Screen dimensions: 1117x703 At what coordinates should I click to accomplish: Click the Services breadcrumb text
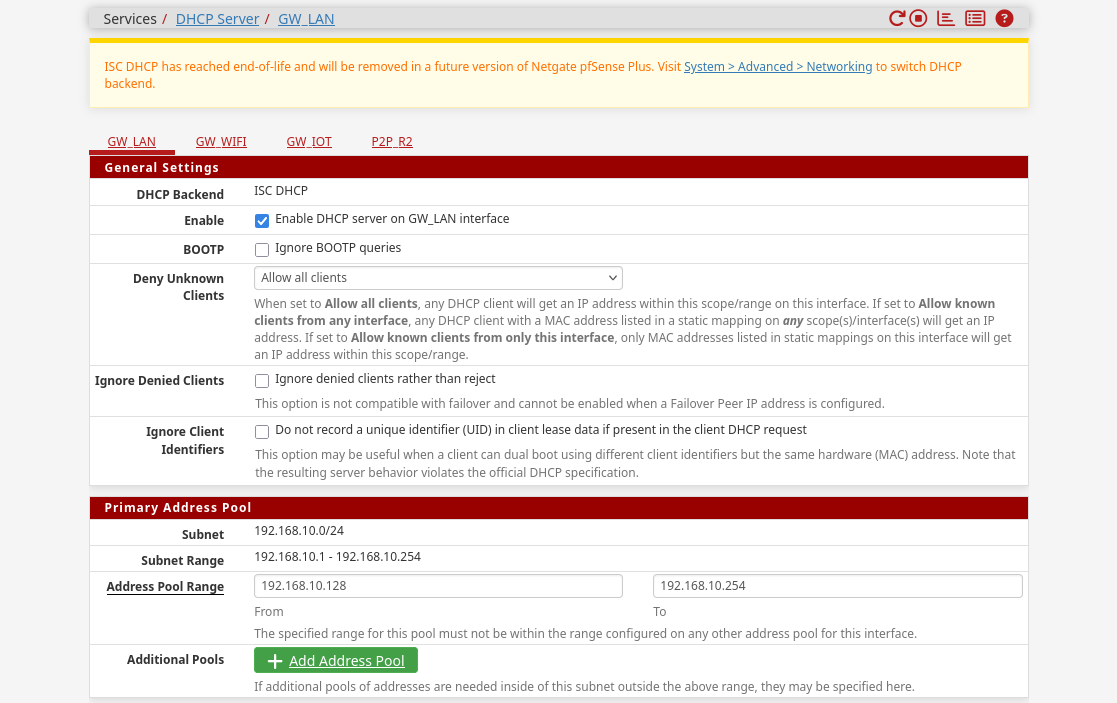click(130, 19)
